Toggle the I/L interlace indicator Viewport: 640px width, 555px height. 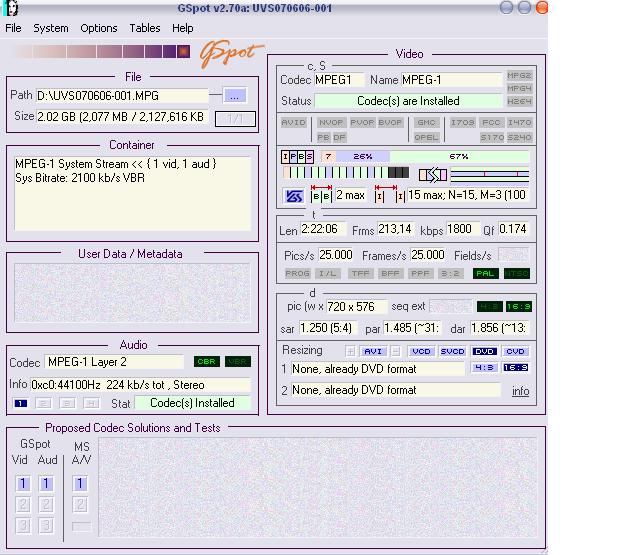point(327,273)
